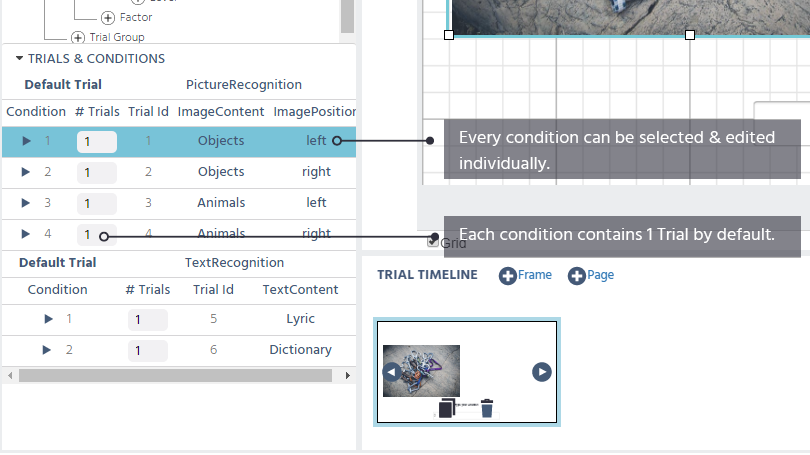Screen dimensions: 810x455
Task: Click the TextRecognition task name
Action: 235,262
